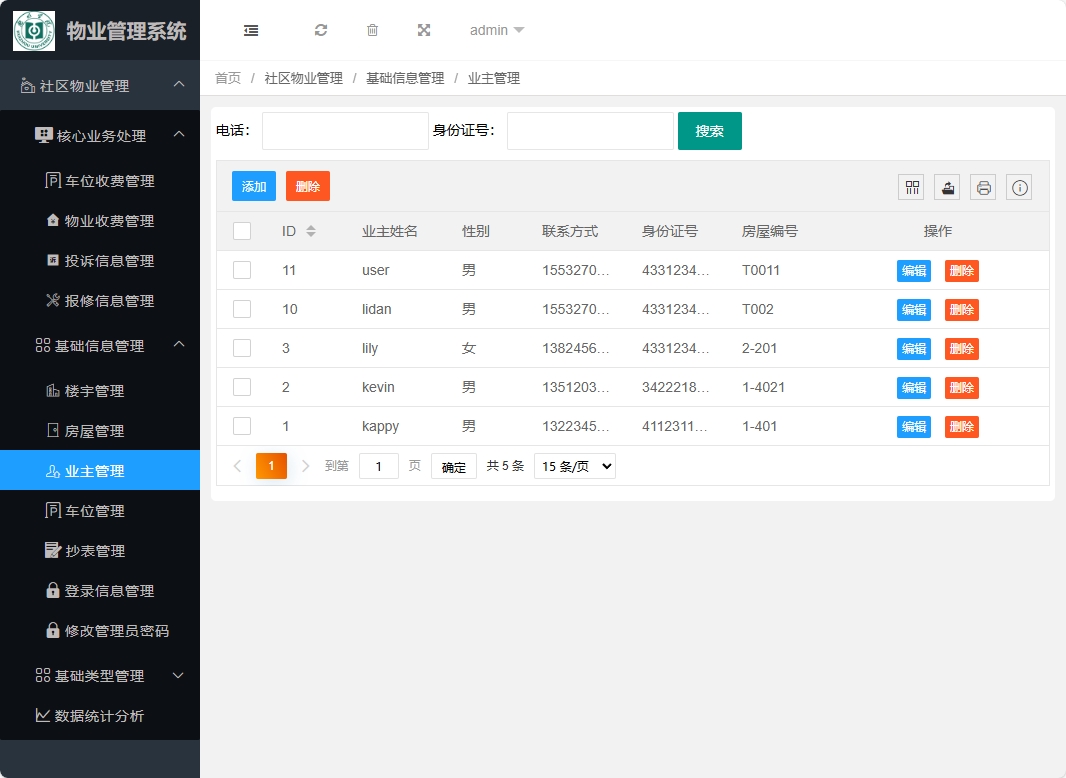Open the column display settings icon
Screen dimensions: 1066x778
click(x=911, y=187)
